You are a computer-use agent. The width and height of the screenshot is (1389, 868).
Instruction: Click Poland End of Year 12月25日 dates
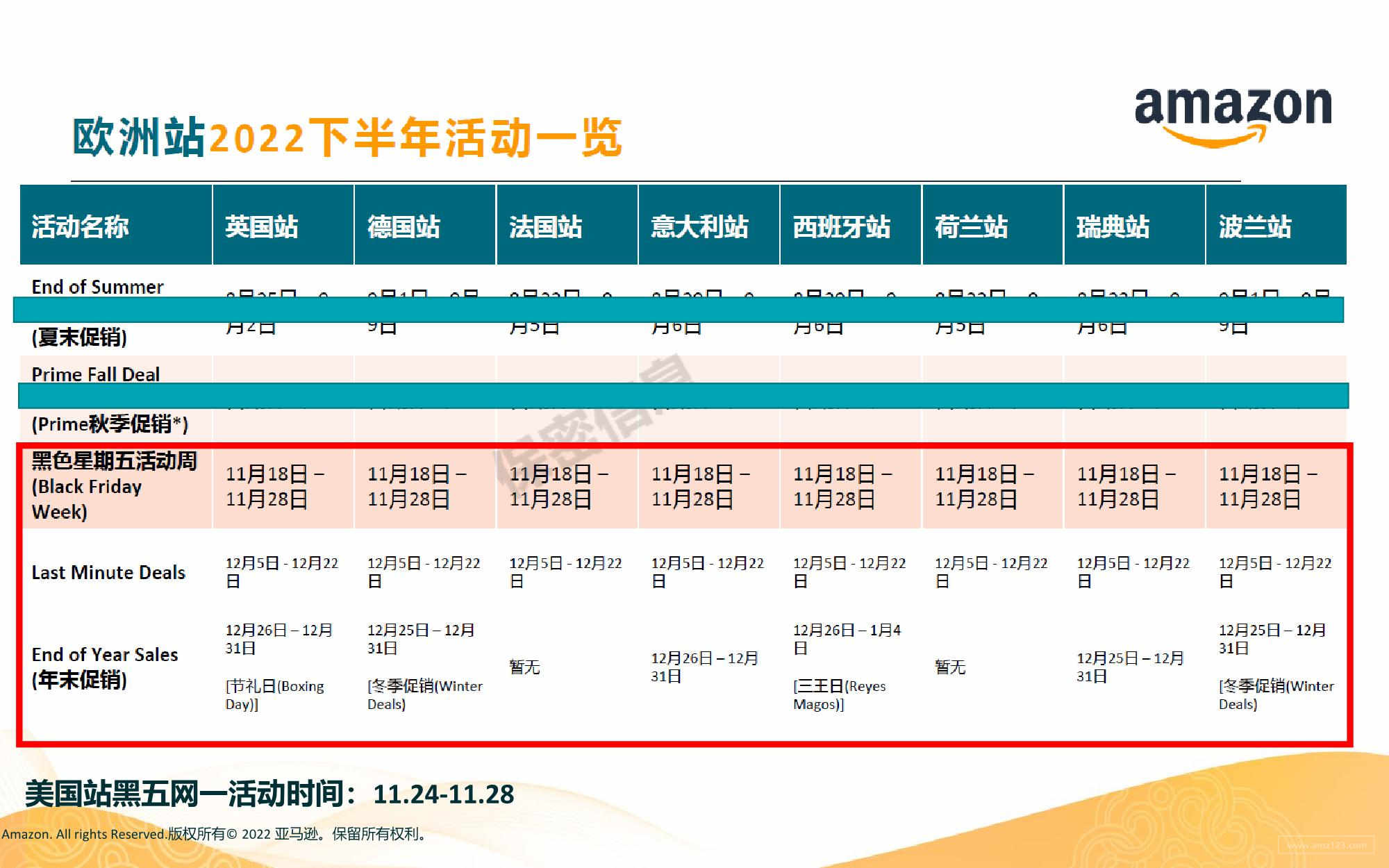(1272, 639)
